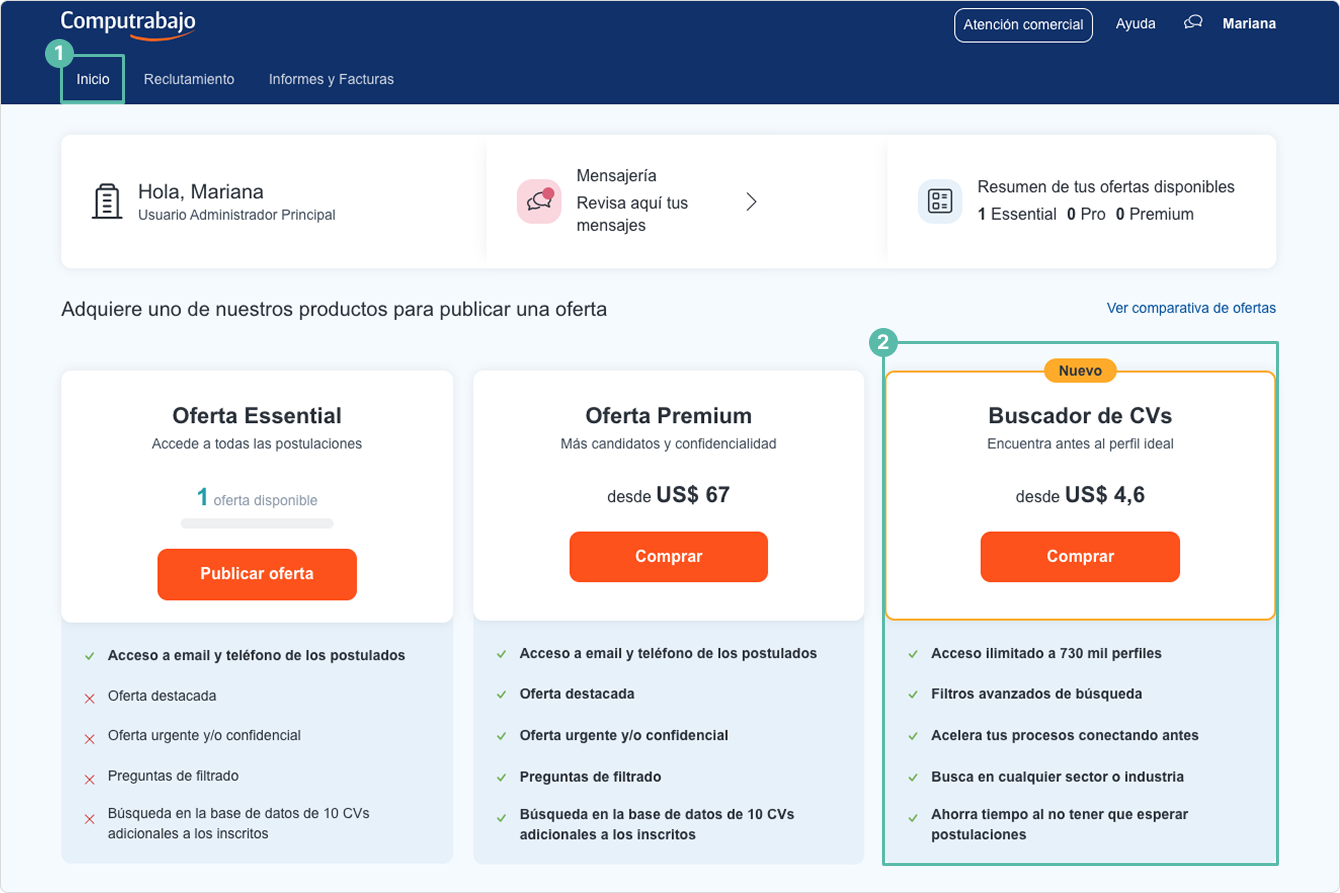This screenshot has width=1340, height=893.
Task: Click red X beside Oferta destacada in Essential
Action: click(x=89, y=697)
